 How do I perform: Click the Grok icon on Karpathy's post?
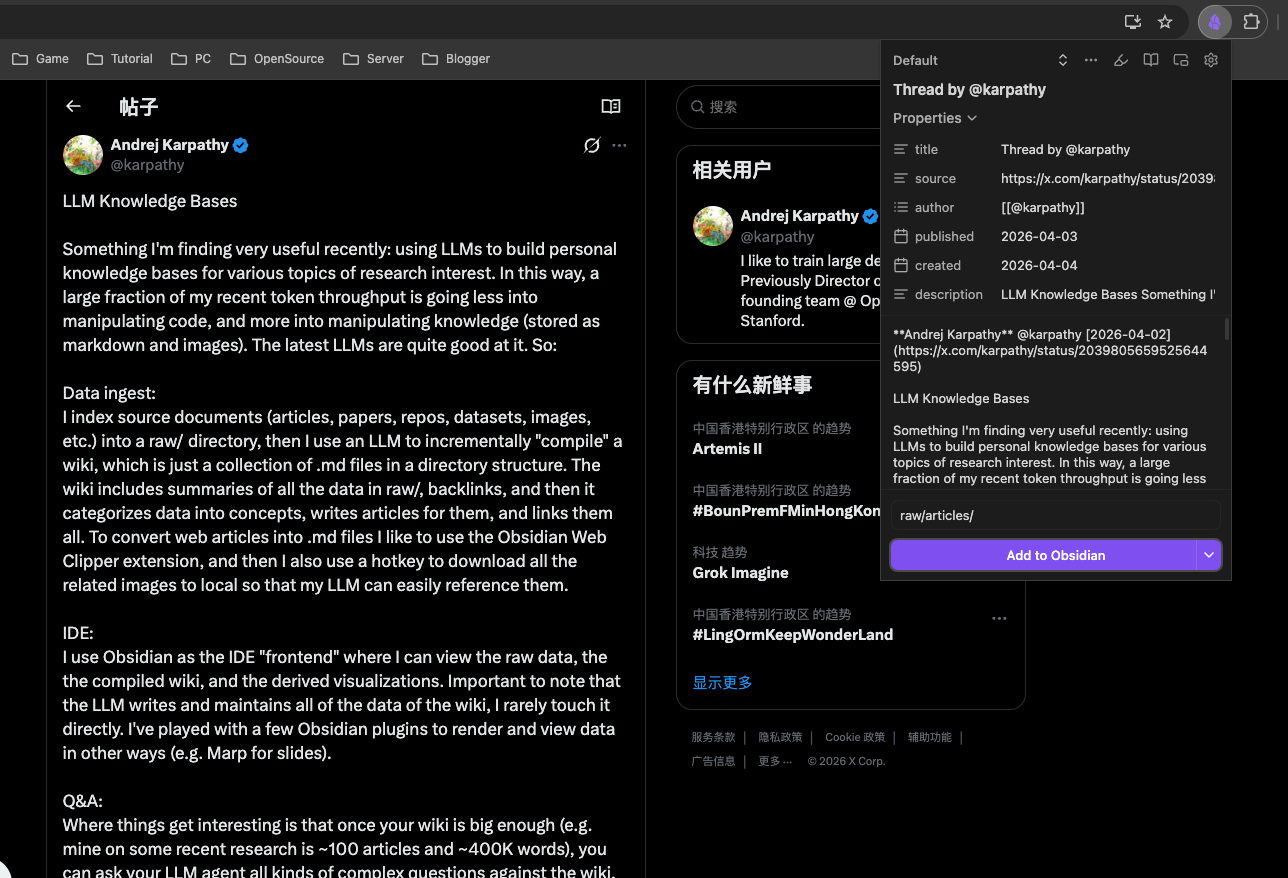592,146
